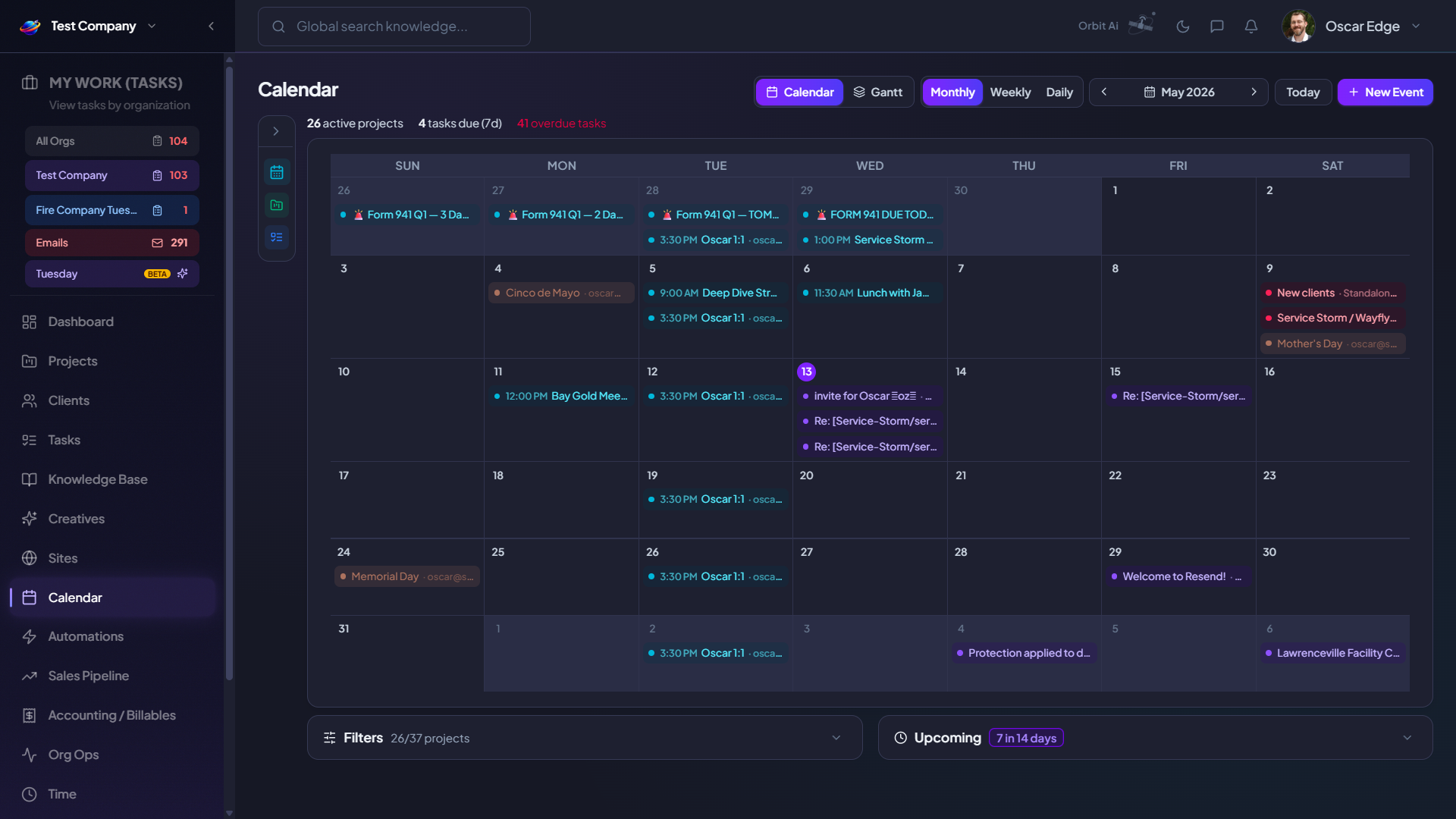Select the green projects folder icon in side strip
Viewport: 1456px width, 819px height.
(277, 206)
